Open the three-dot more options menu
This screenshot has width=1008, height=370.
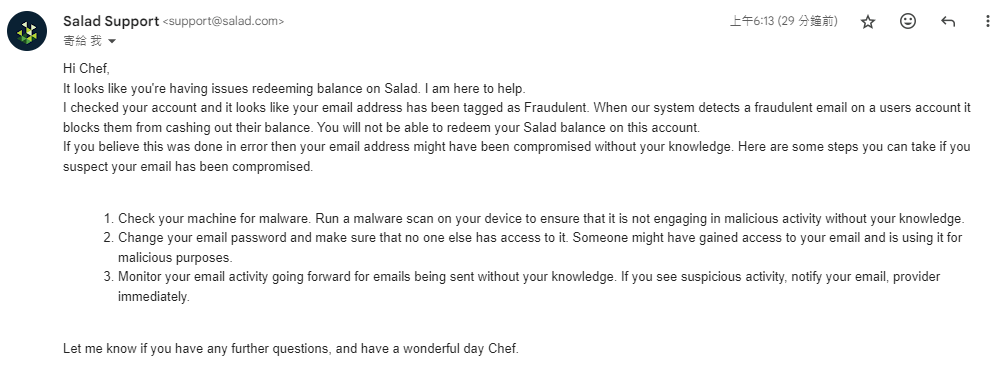pos(987,21)
